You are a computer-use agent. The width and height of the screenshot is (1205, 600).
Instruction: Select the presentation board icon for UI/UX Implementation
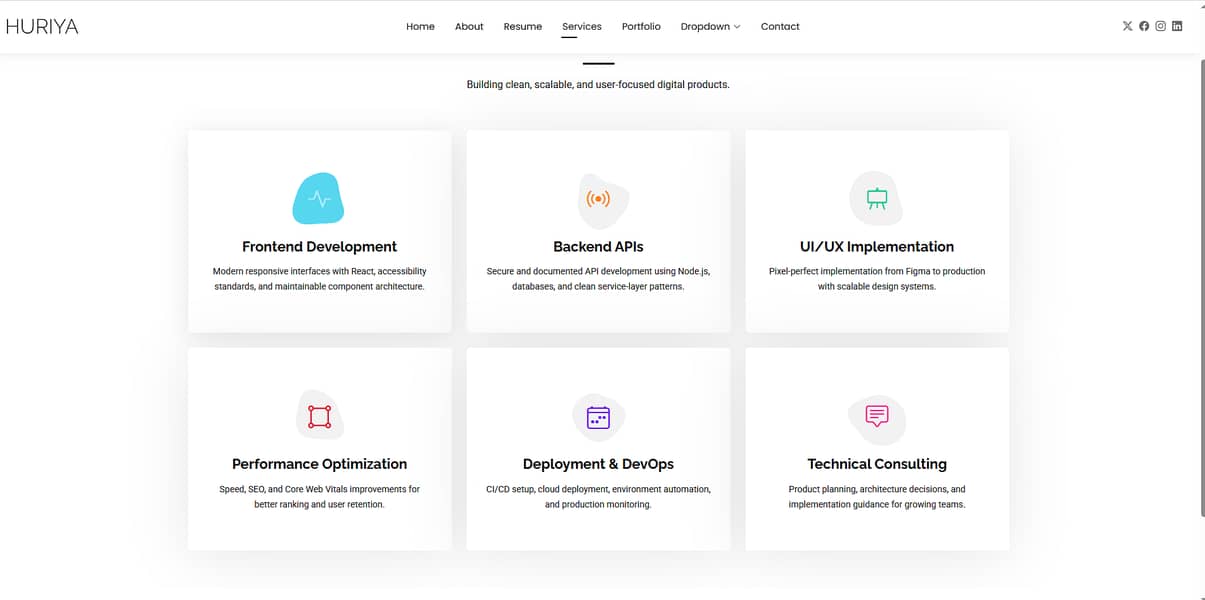pos(876,198)
